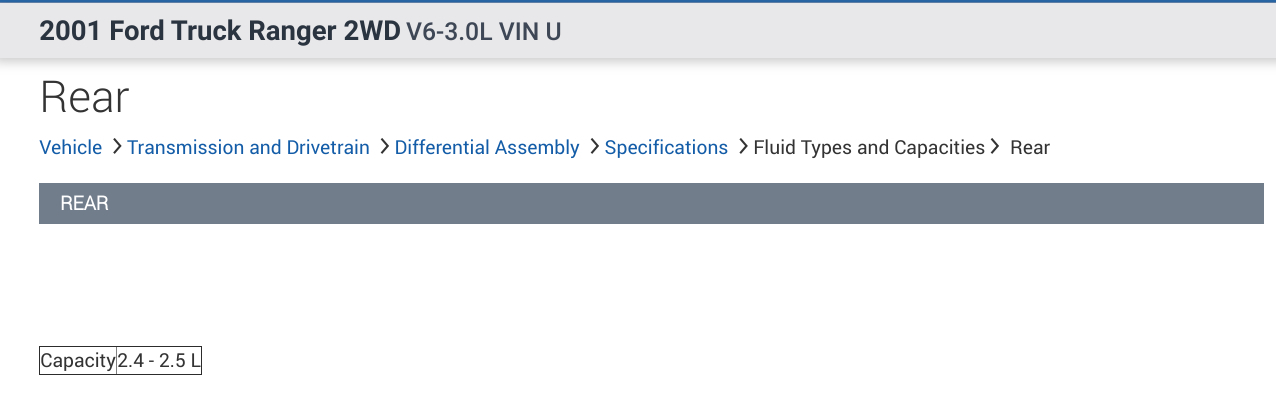Click chevron following Specifications breadcrumb

[743, 147]
